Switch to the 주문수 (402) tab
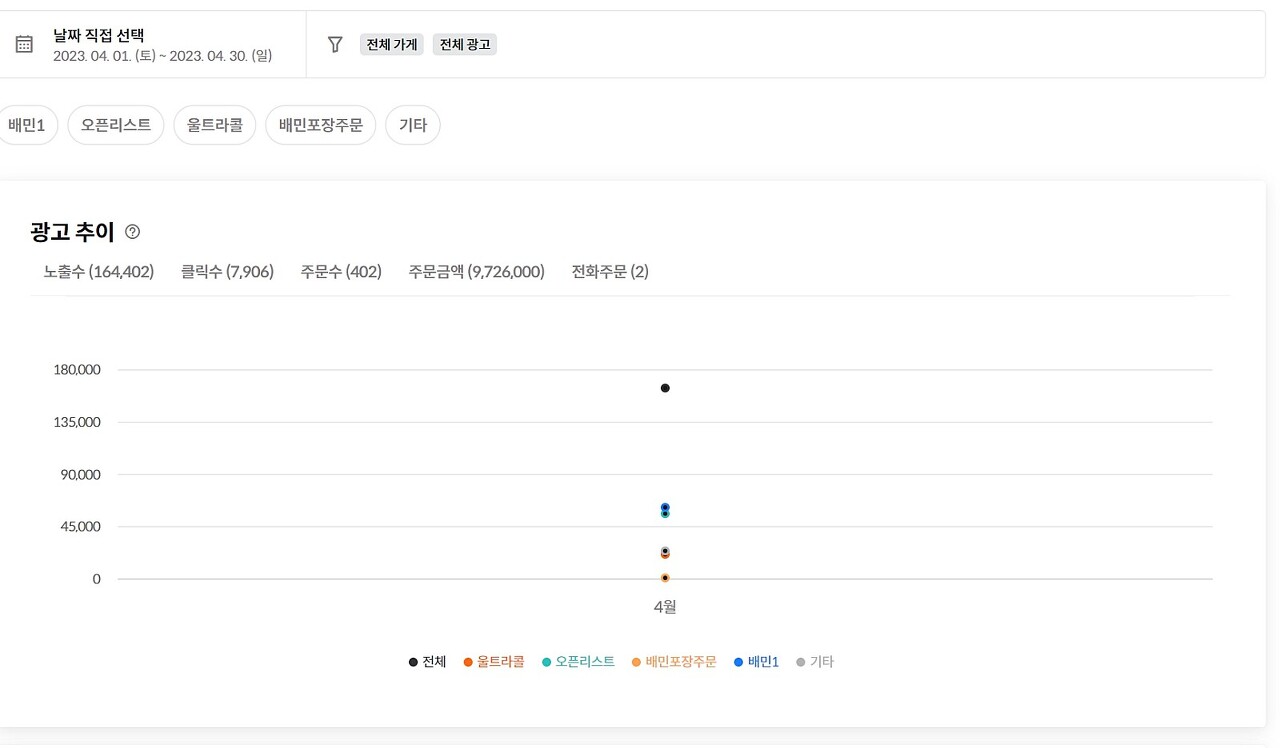Image resolution: width=1280 pixels, height=748 pixels. 341,272
